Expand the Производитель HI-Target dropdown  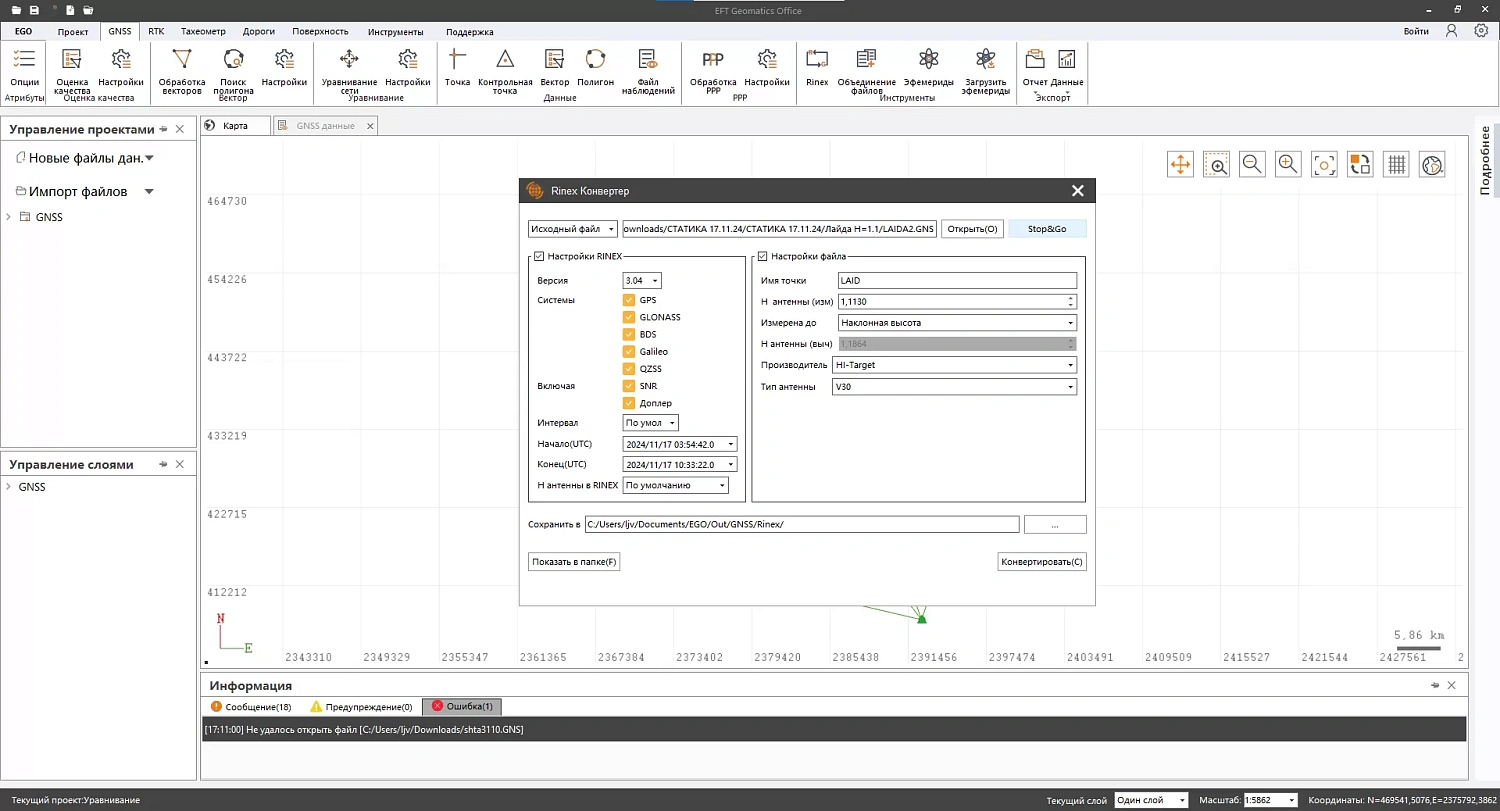954,365
